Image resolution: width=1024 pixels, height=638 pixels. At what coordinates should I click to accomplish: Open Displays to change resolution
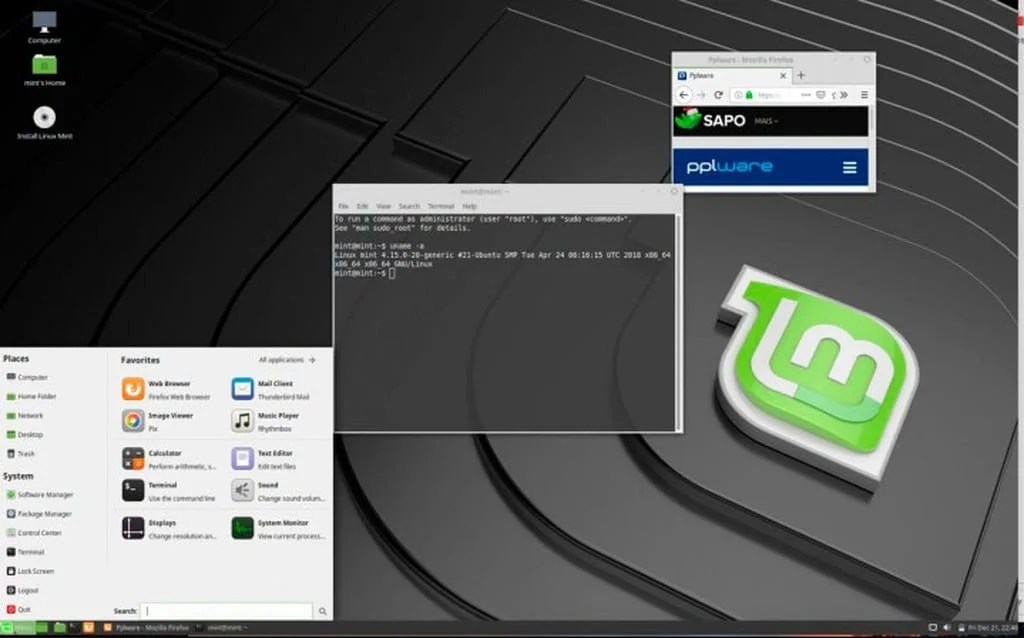(163, 526)
